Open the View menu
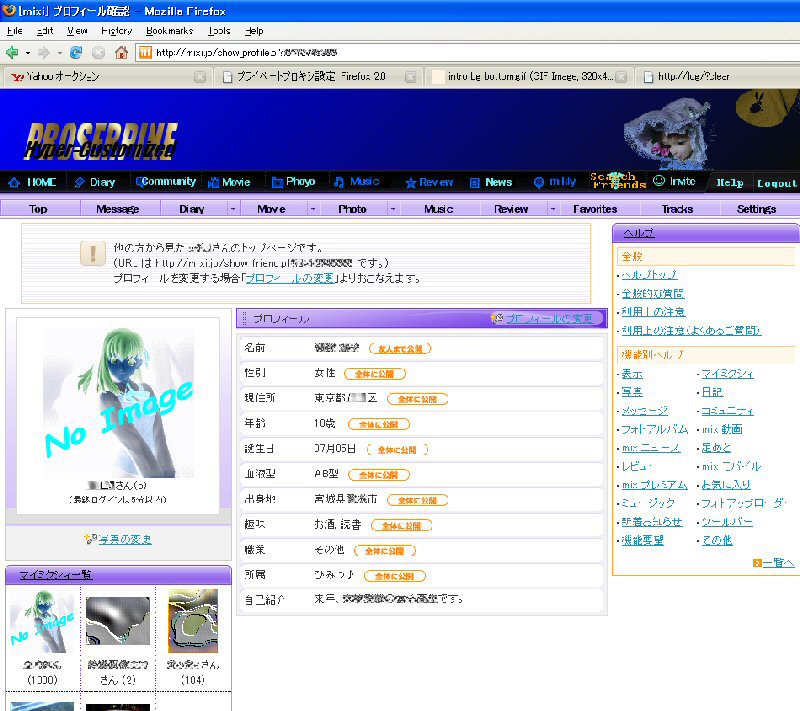 click(77, 31)
